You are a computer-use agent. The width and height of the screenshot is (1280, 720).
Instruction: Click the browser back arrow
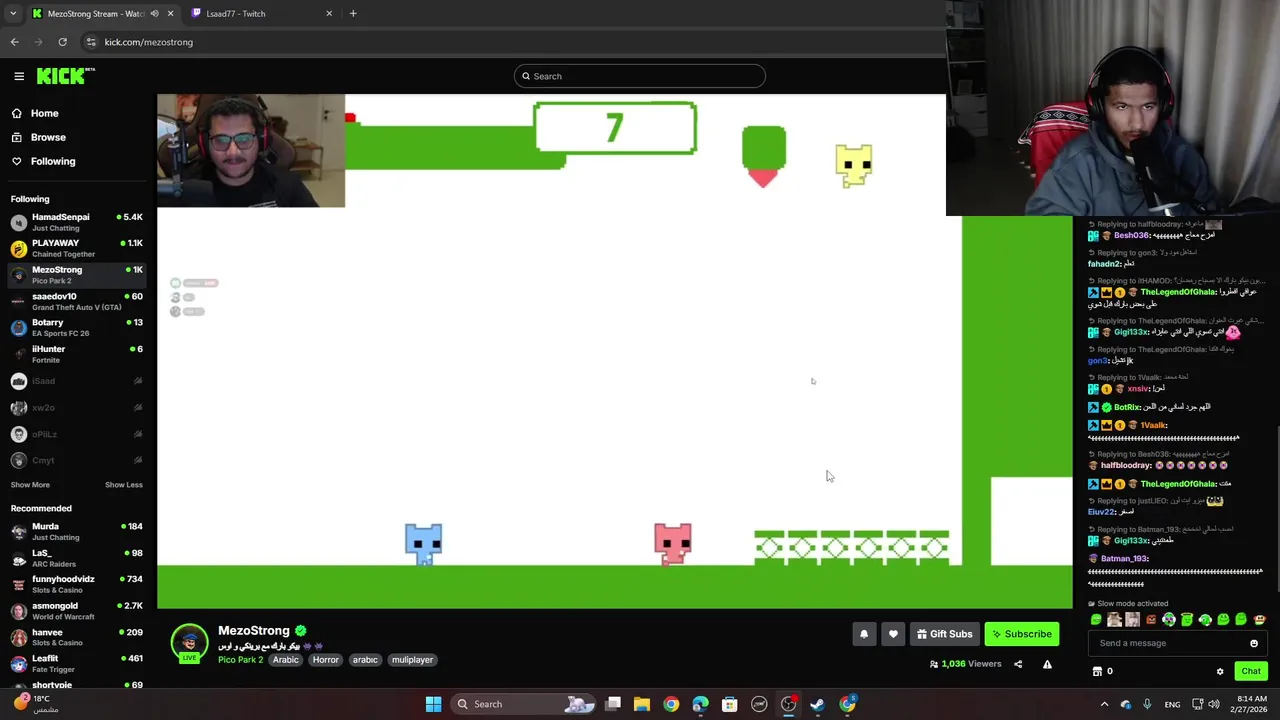coord(14,42)
